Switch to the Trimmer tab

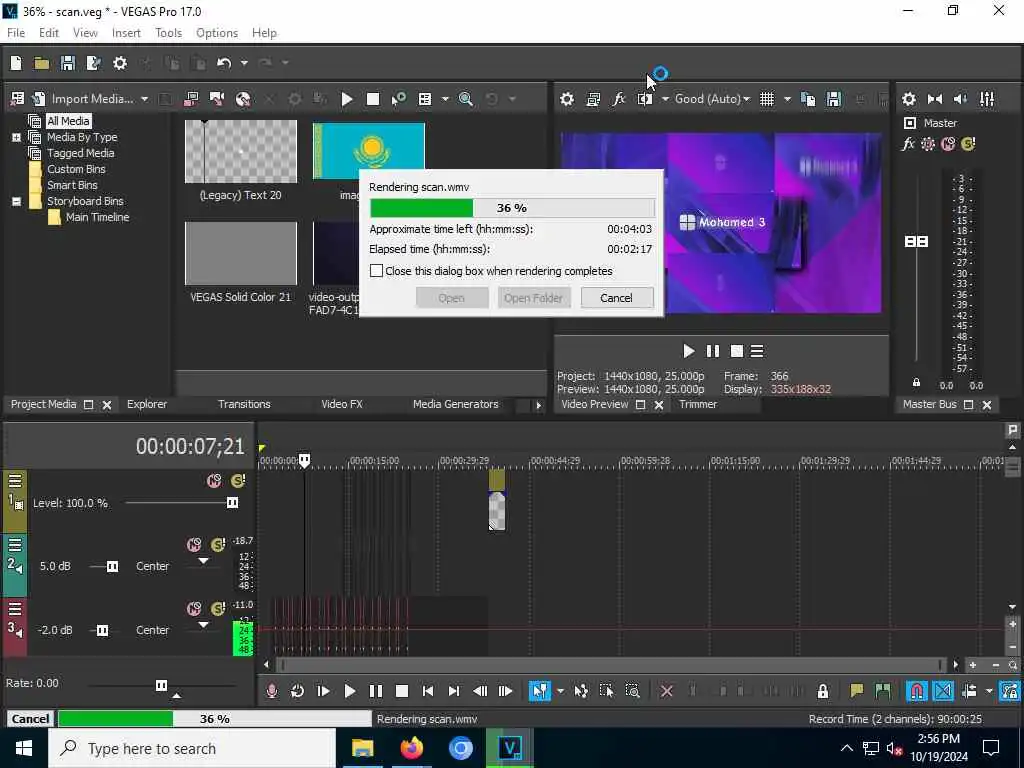pos(697,404)
